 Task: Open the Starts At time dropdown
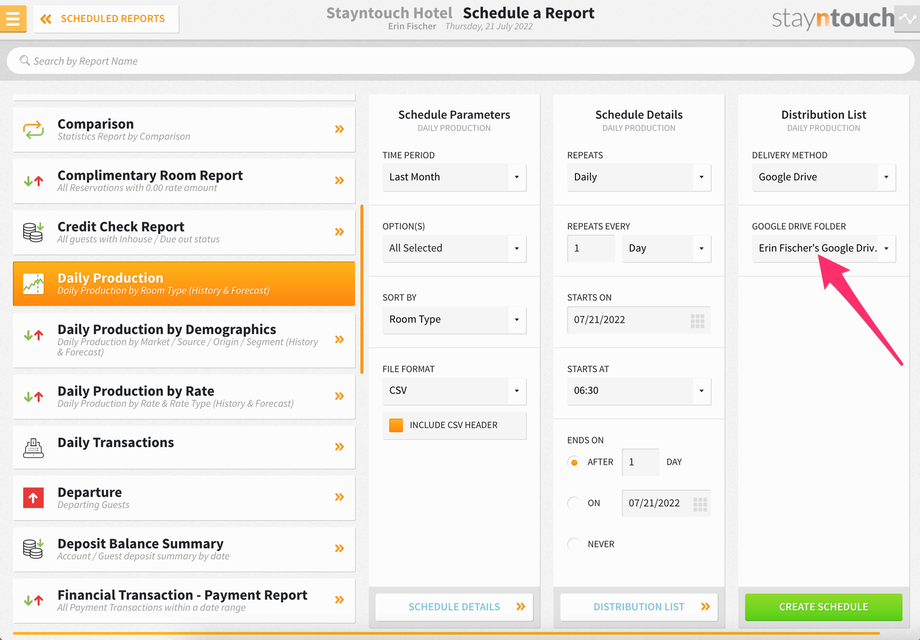(639, 391)
